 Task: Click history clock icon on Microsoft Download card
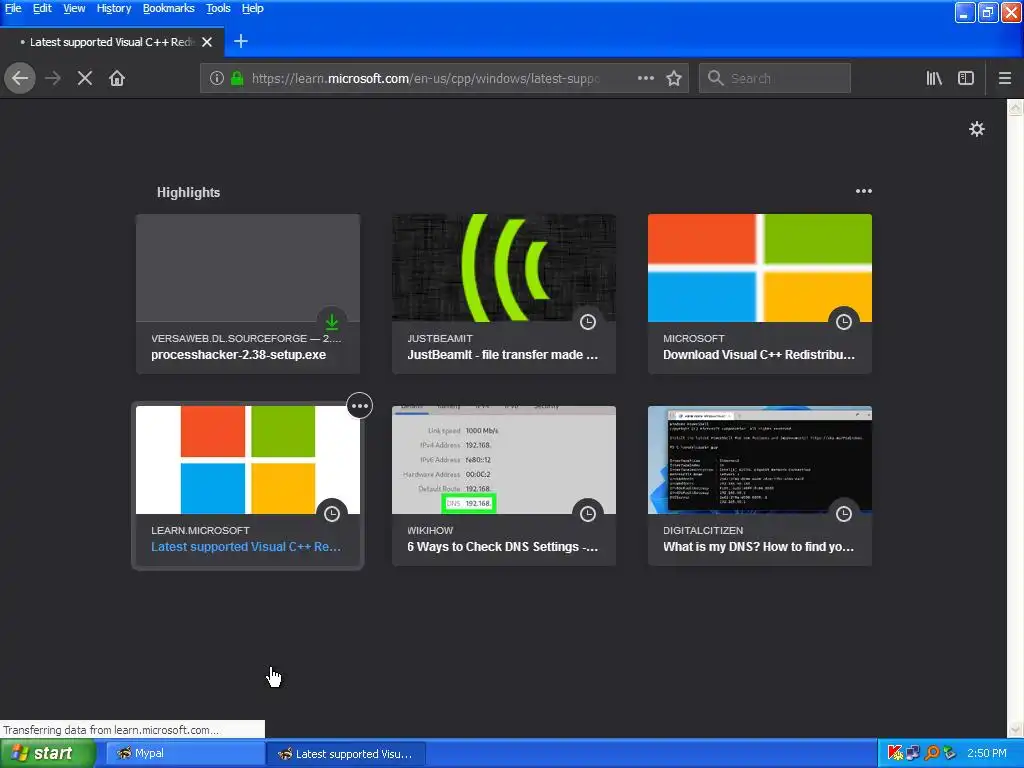click(844, 321)
